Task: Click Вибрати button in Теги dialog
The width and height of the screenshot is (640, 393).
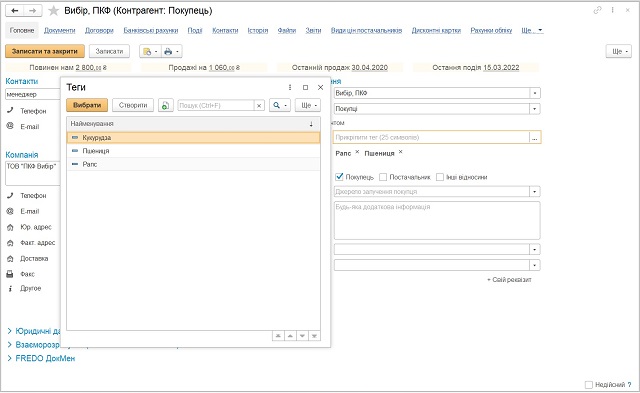Action: 87,105
